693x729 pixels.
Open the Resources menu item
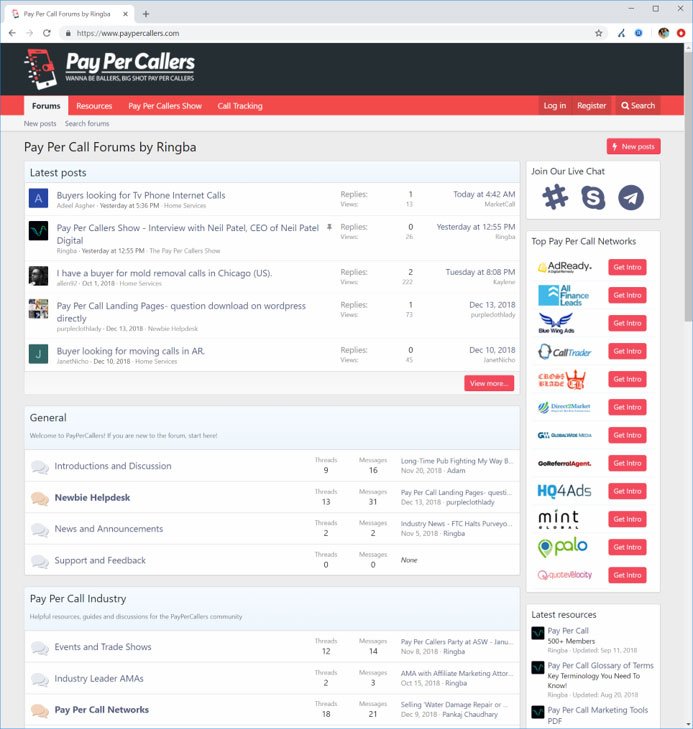pyautogui.click(x=94, y=106)
